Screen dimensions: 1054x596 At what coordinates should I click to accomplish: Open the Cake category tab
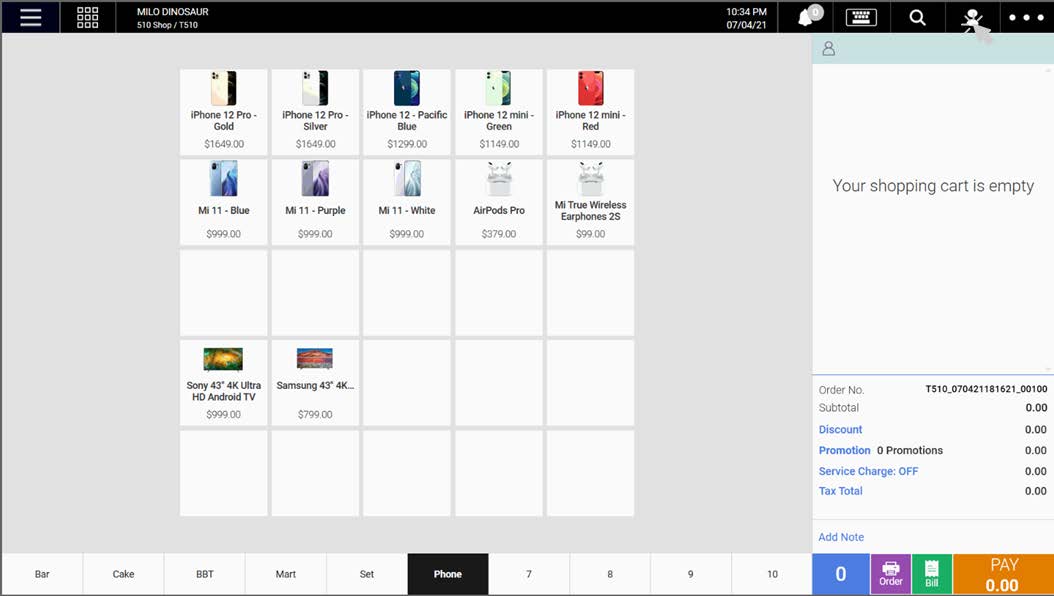(123, 574)
